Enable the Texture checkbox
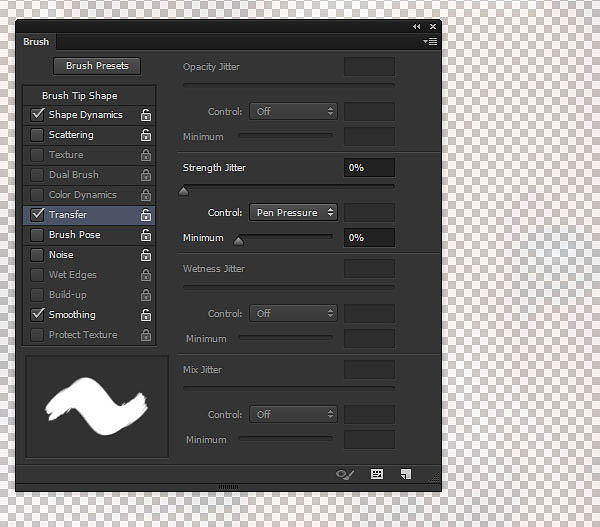The width and height of the screenshot is (600, 527). pyautogui.click(x=37, y=155)
